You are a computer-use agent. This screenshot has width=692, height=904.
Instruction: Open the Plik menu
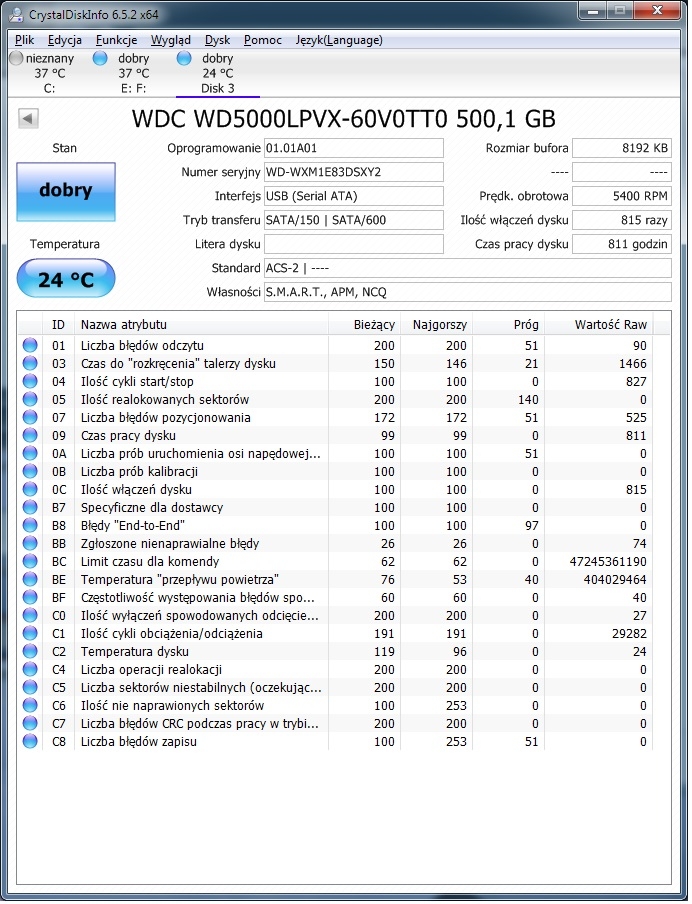[x=25, y=40]
